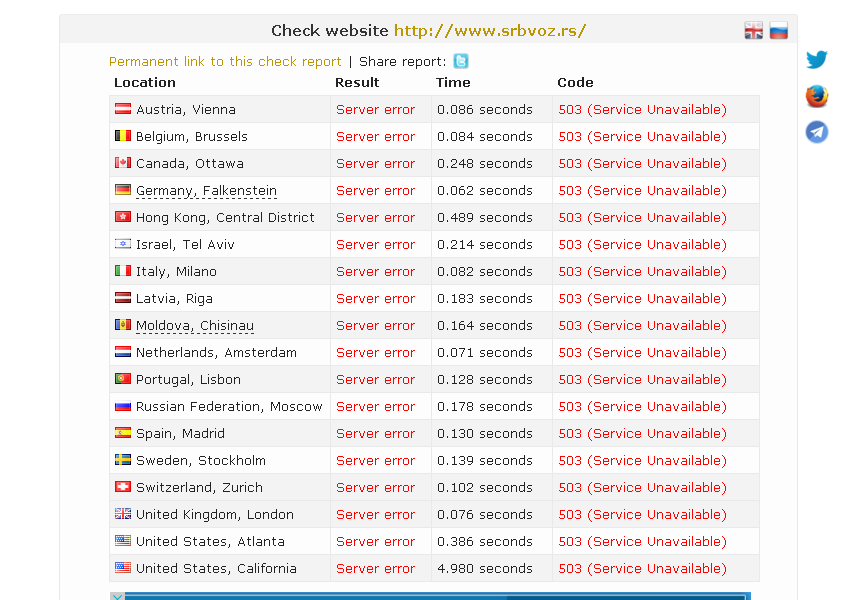This screenshot has width=850, height=600.
Task: Select the Moldova, Chisinau location
Action: [x=195, y=326]
